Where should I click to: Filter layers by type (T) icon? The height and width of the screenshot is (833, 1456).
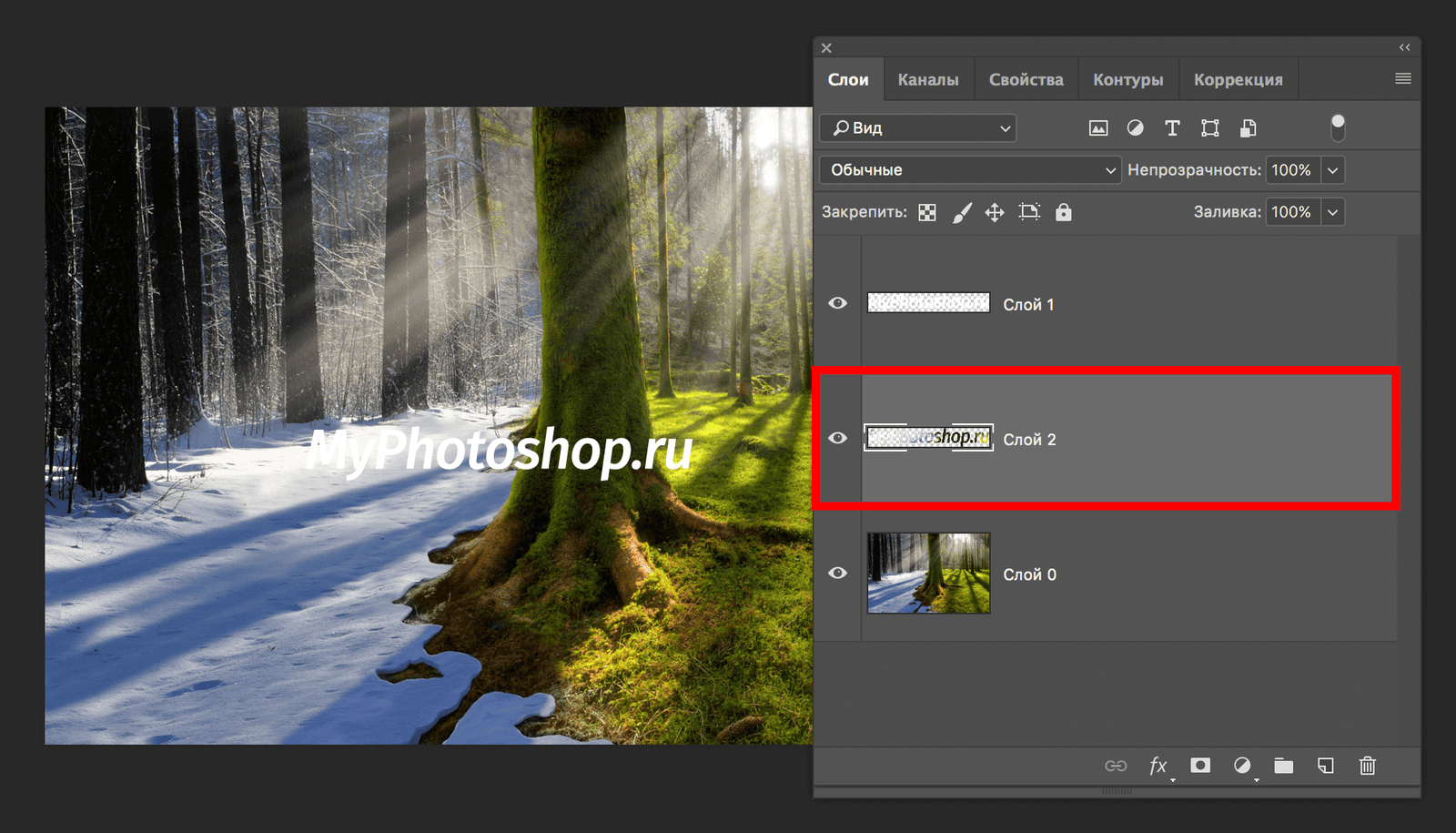1172,128
